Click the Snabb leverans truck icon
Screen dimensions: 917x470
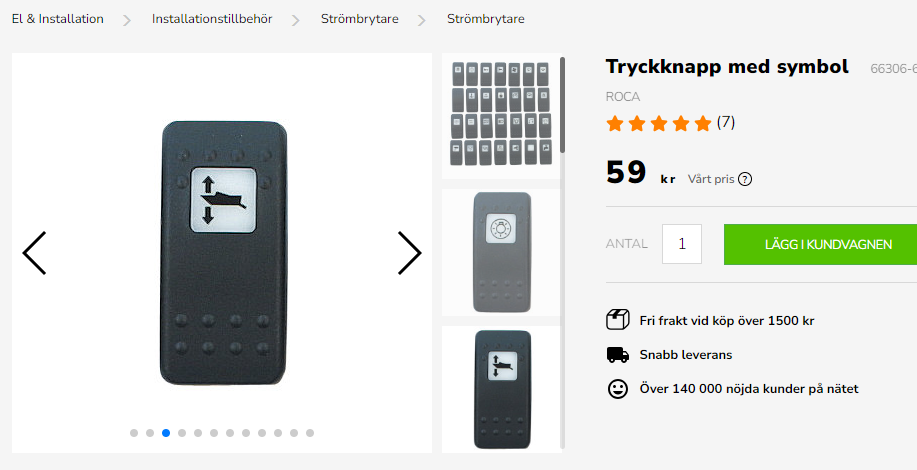[618, 355]
